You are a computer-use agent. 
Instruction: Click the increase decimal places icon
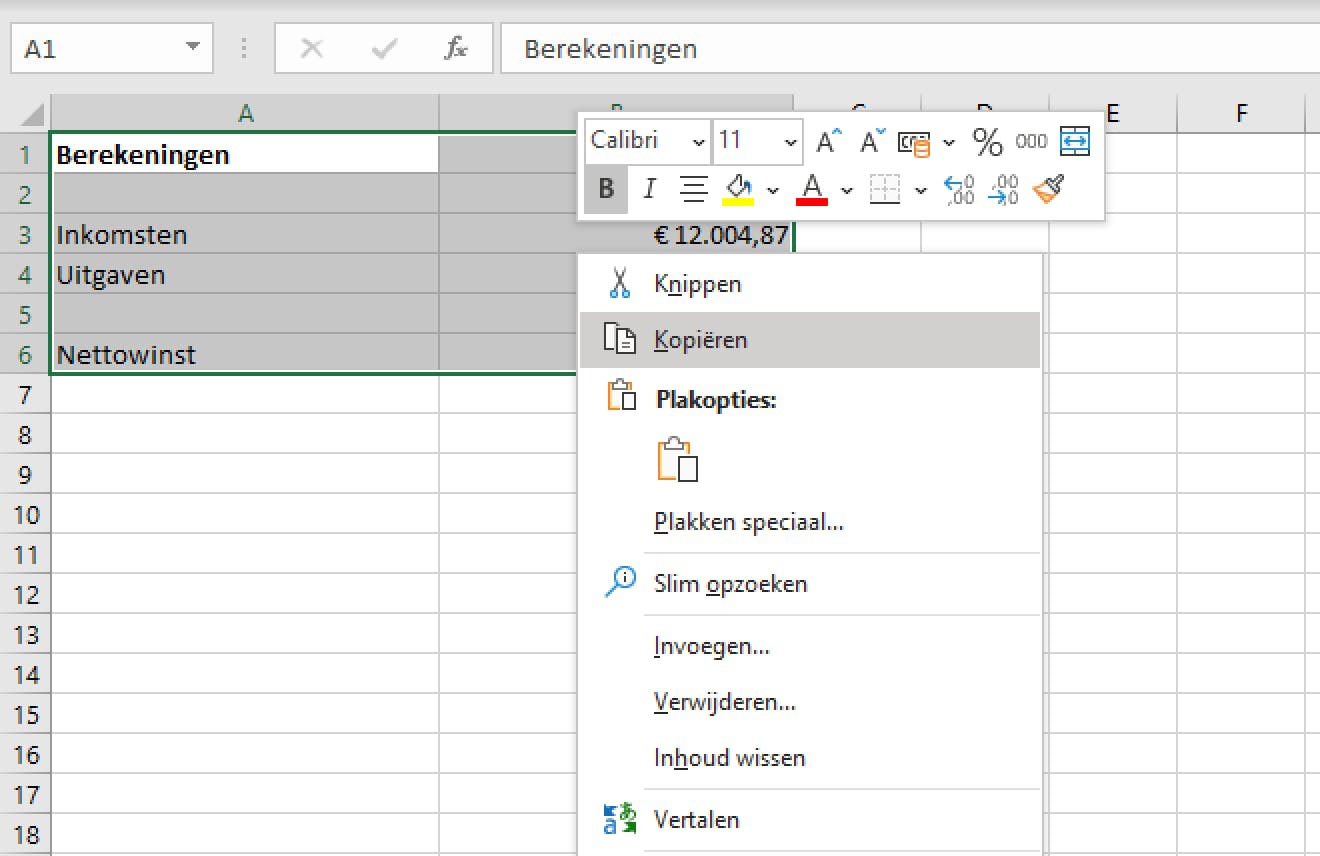click(x=959, y=188)
